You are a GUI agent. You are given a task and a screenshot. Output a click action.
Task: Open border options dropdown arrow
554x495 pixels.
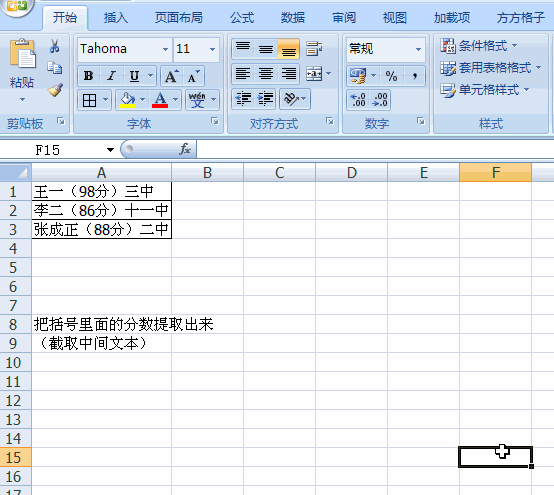pyautogui.click(x=105, y=100)
